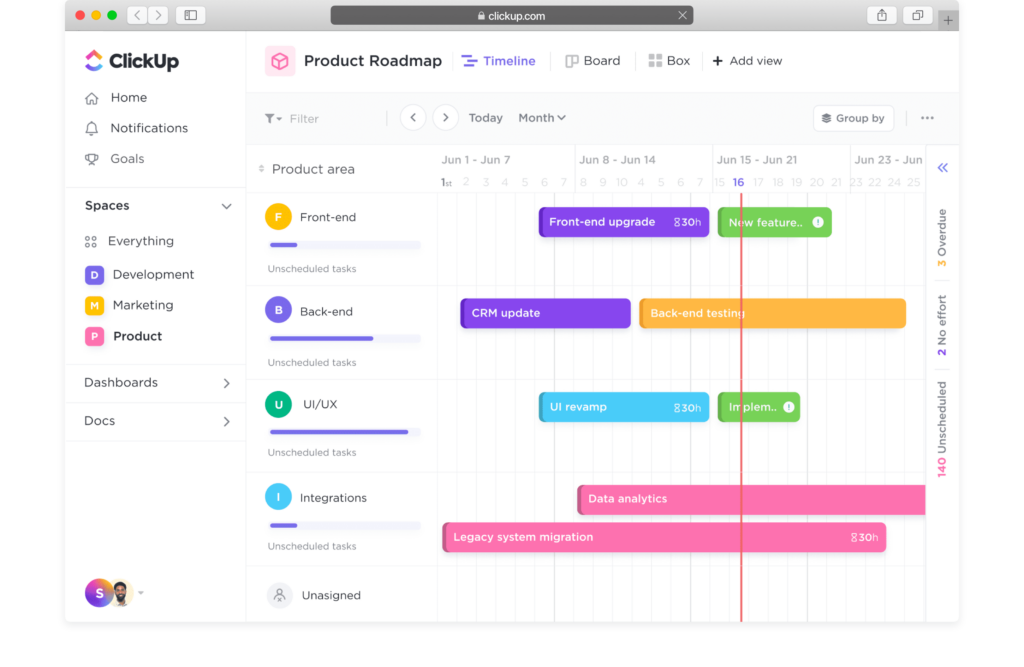Switch to the Box view tab
The image size is (1024, 667).
pos(669,61)
